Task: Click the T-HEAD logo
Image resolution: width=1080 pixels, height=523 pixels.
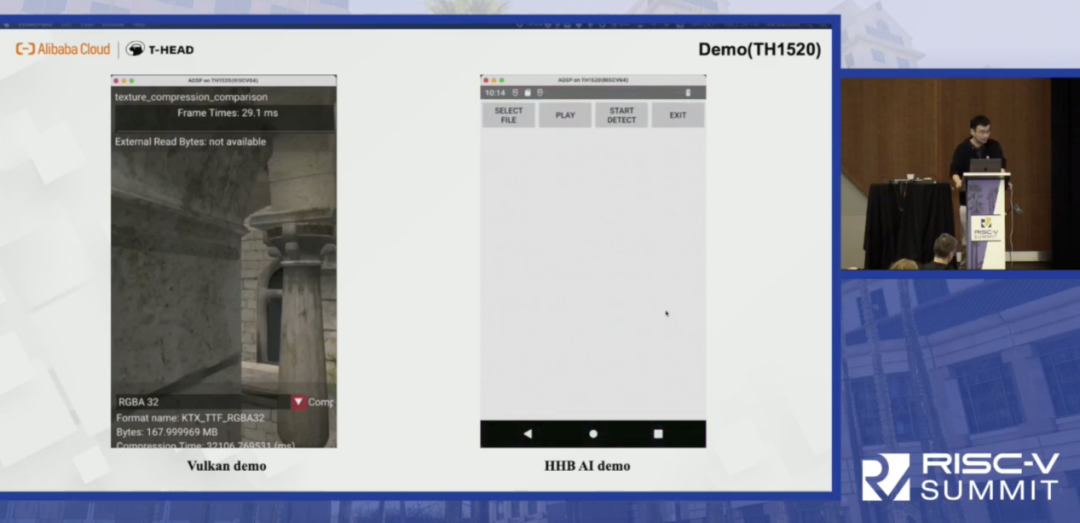Action: [x=160, y=49]
